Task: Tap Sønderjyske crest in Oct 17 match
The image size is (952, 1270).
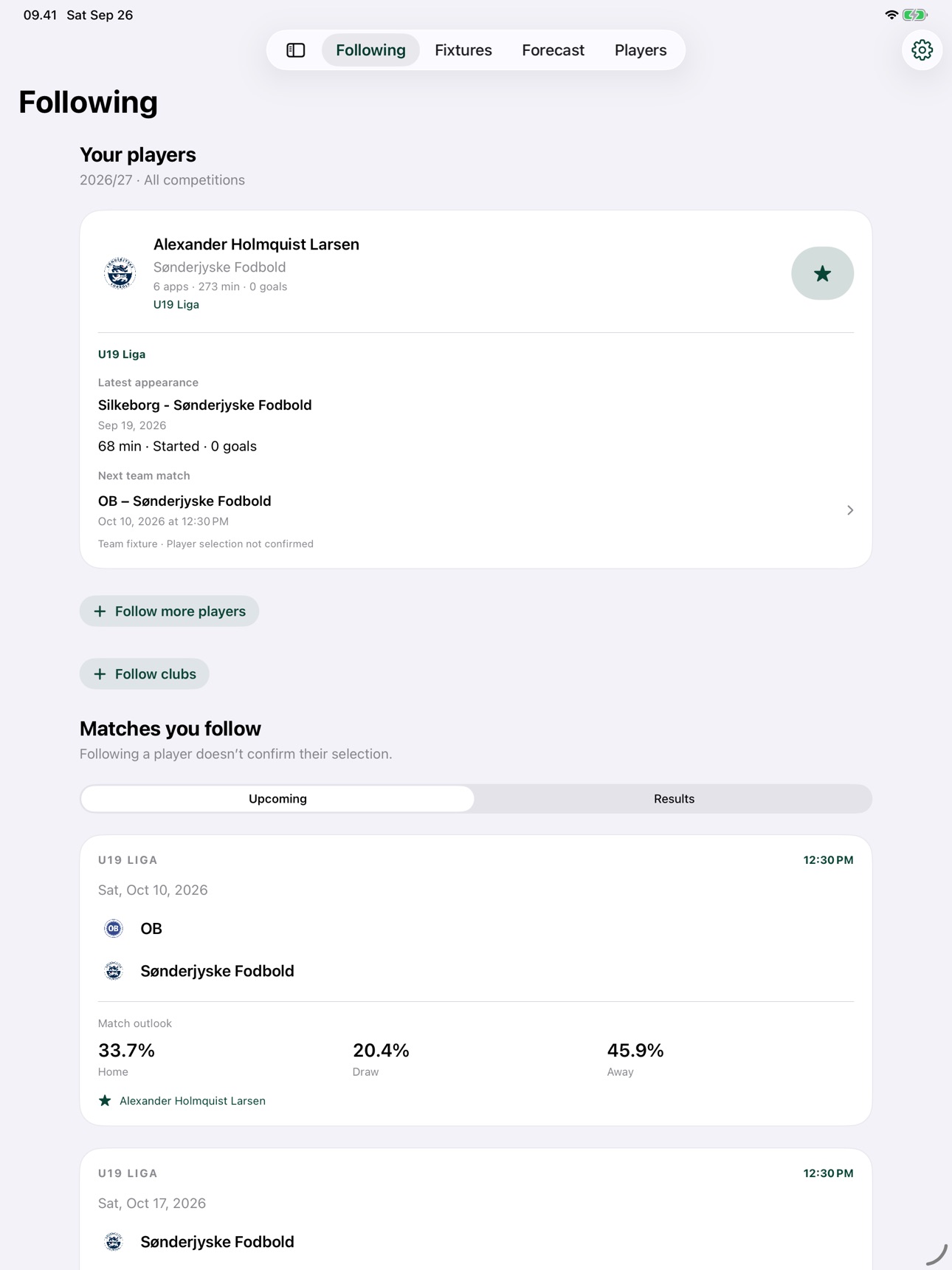Action: (114, 1242)
